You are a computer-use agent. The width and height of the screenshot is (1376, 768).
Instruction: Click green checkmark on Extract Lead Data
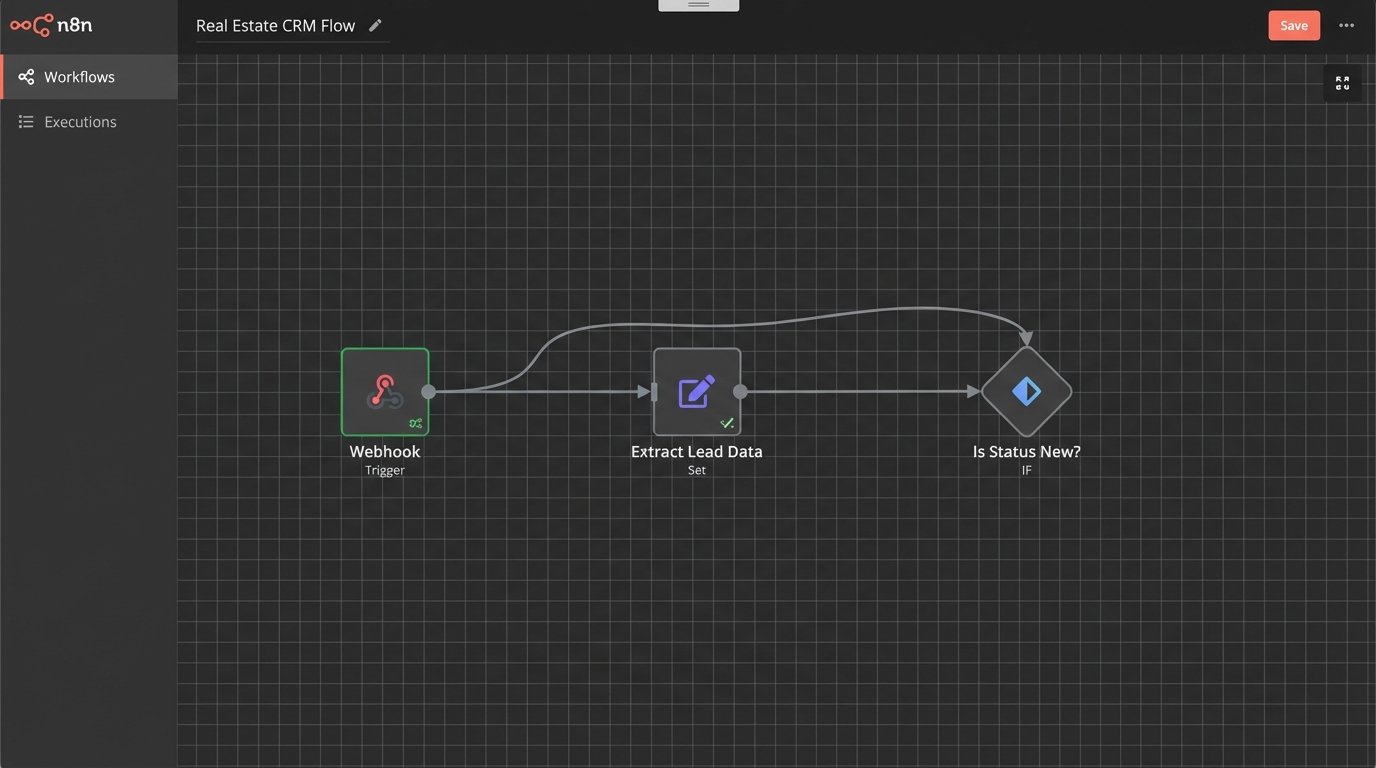coord(727,423)
